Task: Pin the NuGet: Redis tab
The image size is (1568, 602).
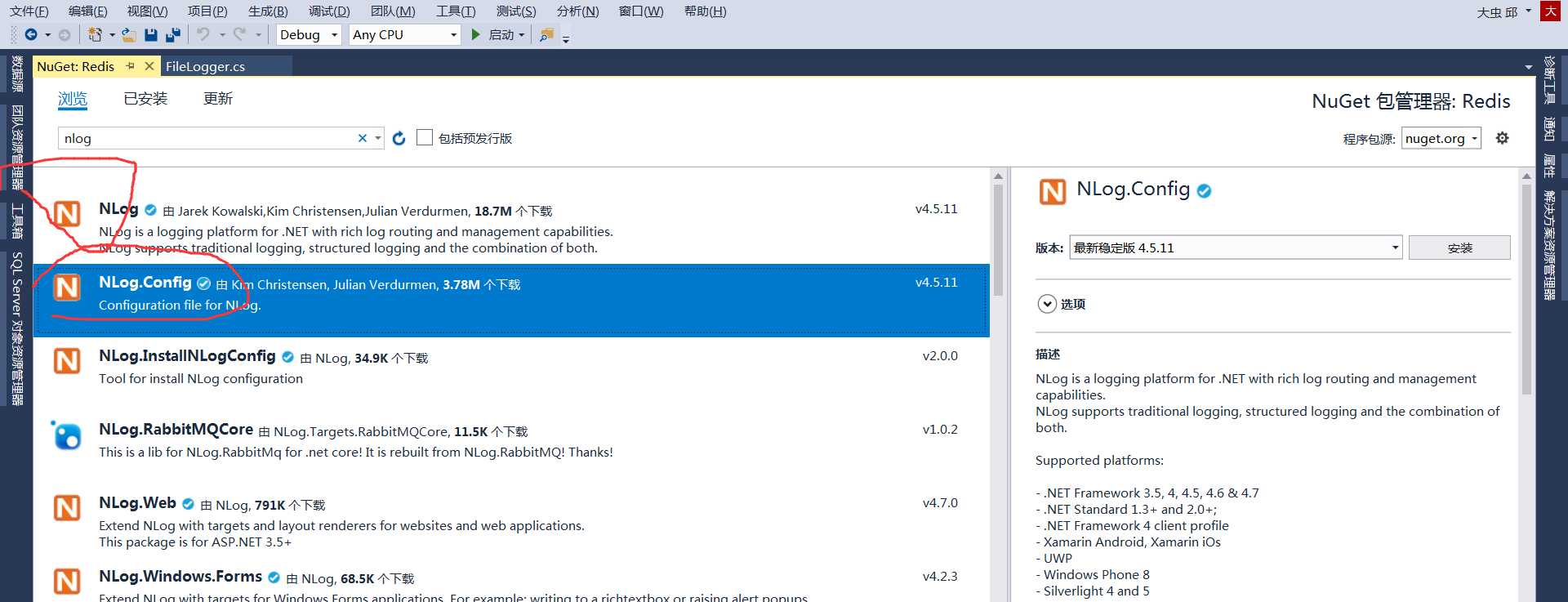Action: [x=130, y=66]
